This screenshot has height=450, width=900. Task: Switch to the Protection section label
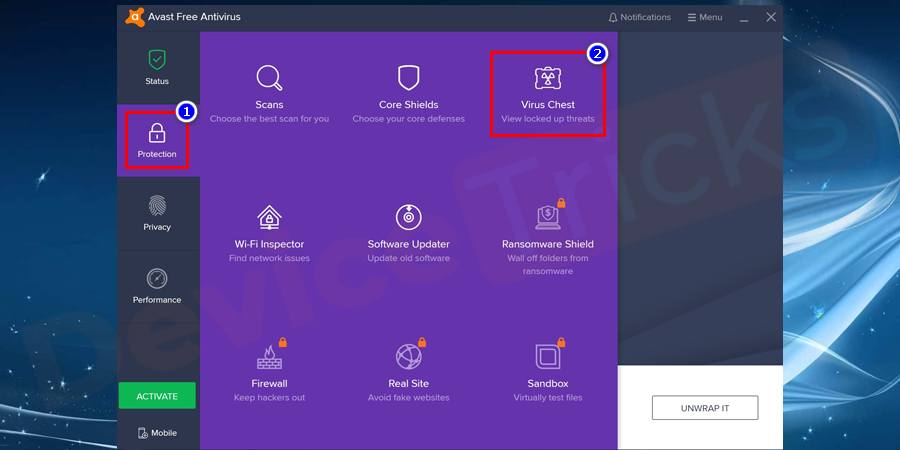pyautogui.click(x=157, y=154)
